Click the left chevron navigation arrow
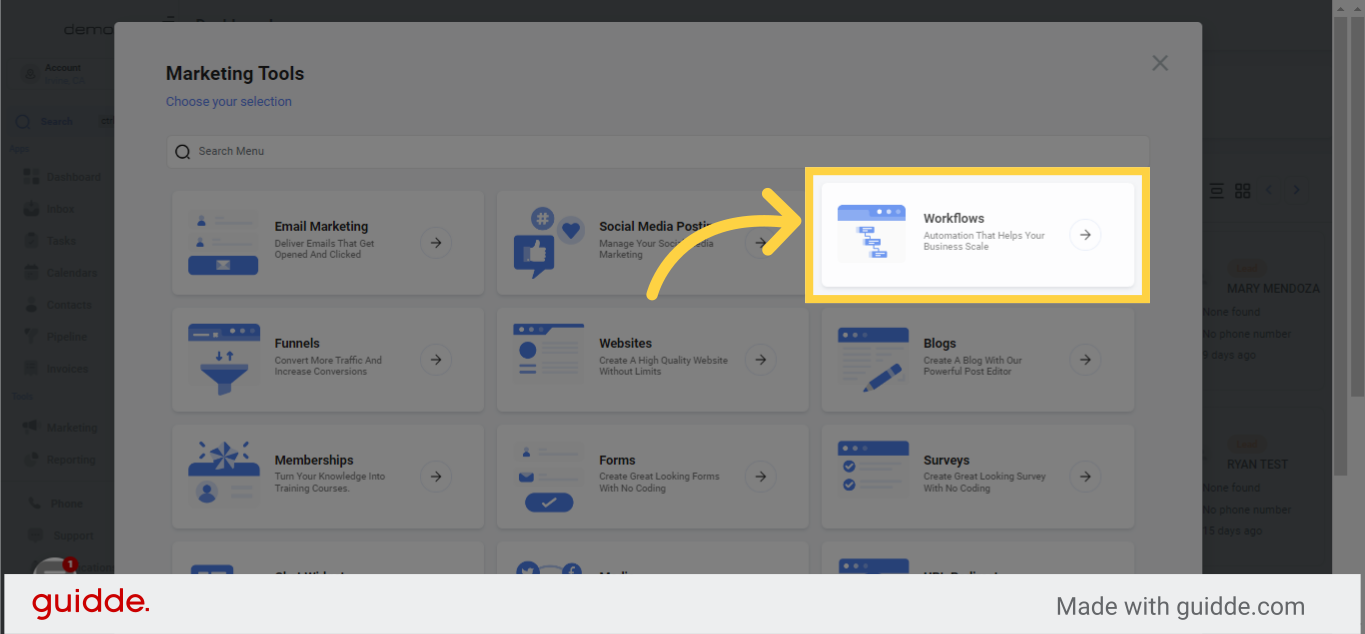 (1269, 189)
